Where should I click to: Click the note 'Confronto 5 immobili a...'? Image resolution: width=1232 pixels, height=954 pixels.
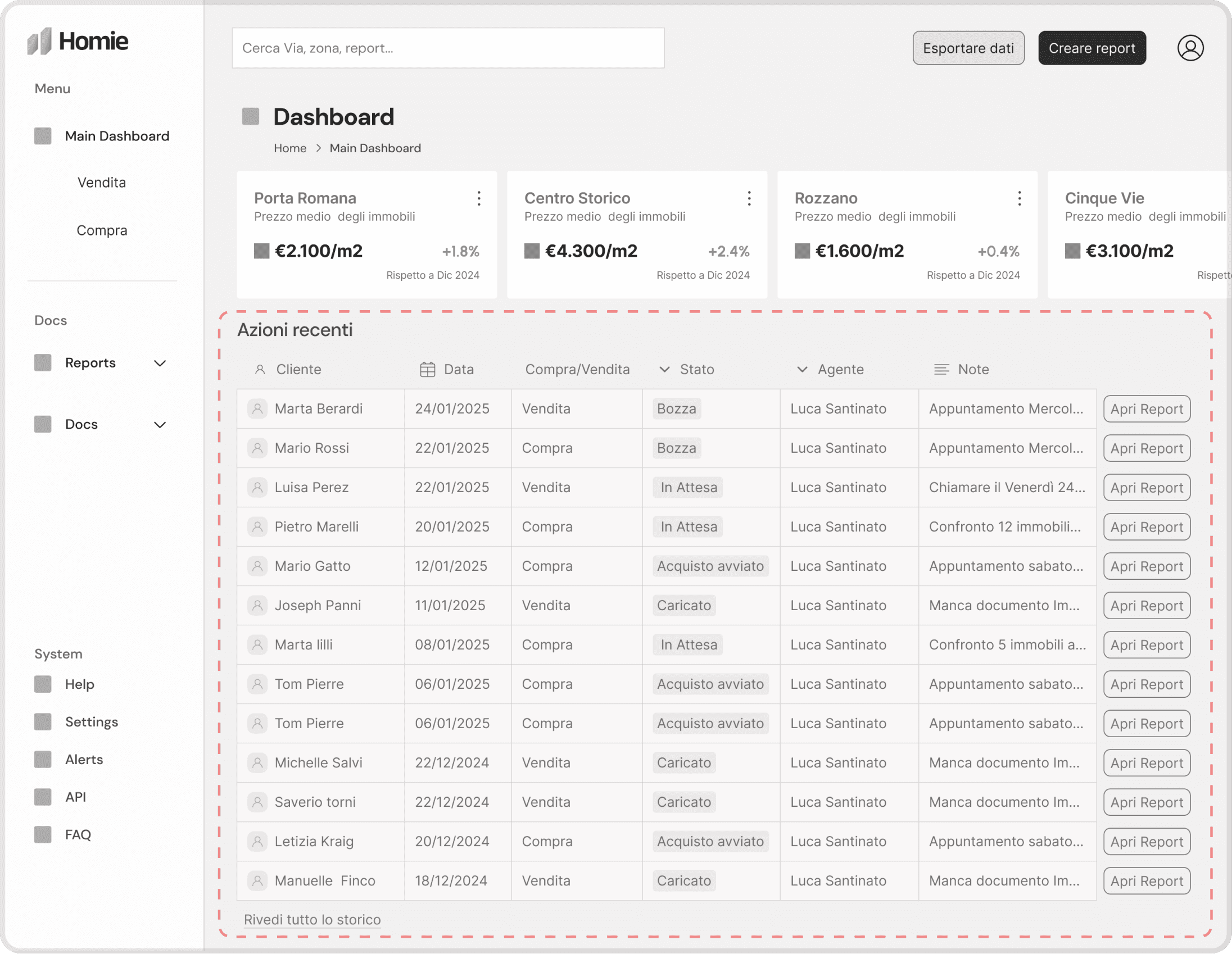click(1007, 644)
